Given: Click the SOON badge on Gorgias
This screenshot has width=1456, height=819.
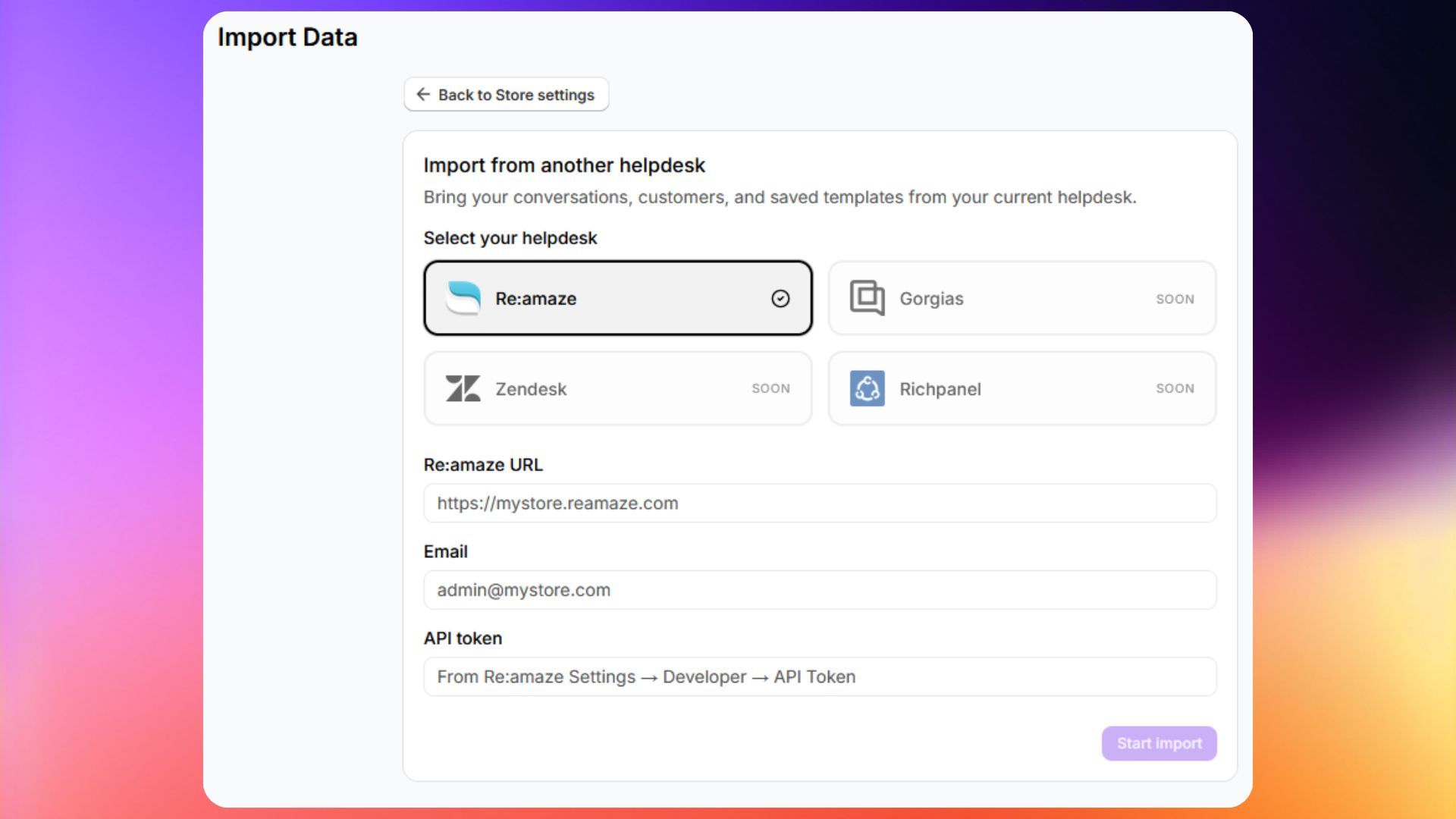Looking at the screenshot, I should [x=1175, y=299].
